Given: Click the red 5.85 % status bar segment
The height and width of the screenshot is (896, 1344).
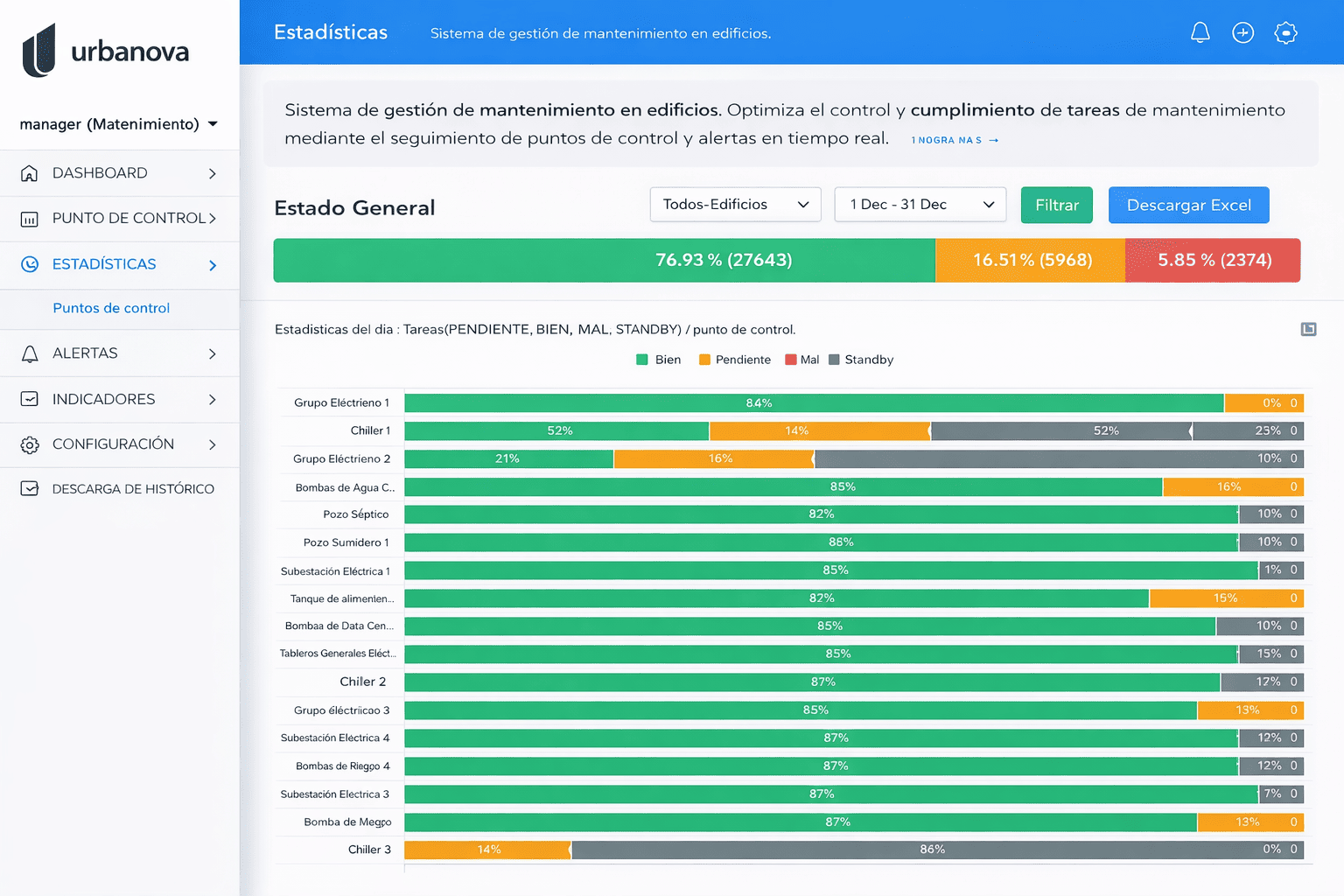Looking at the screenshot, I should pyautogui.click(x=1213, y=261).
